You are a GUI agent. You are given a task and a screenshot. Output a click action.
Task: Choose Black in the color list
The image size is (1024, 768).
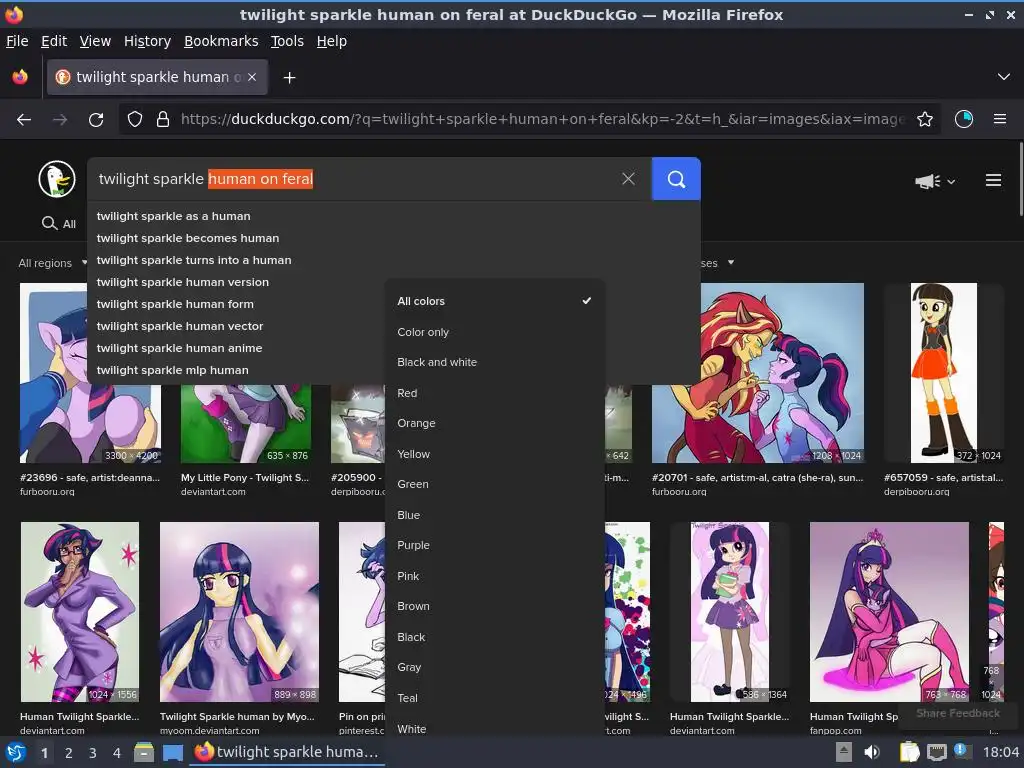tap(494, 637)
